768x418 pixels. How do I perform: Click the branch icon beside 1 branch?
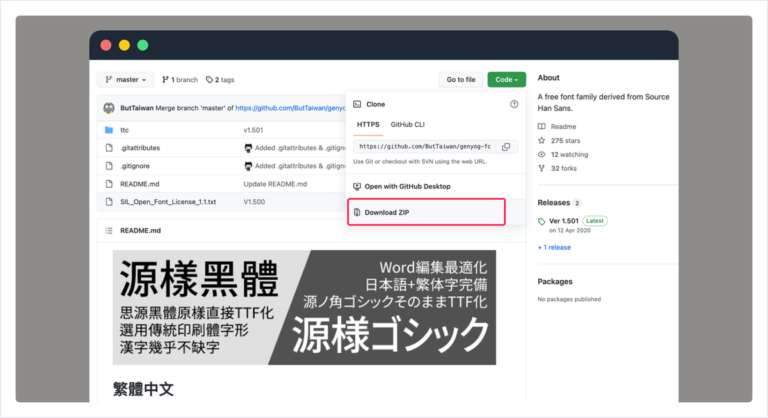click(x=166, y=79)
